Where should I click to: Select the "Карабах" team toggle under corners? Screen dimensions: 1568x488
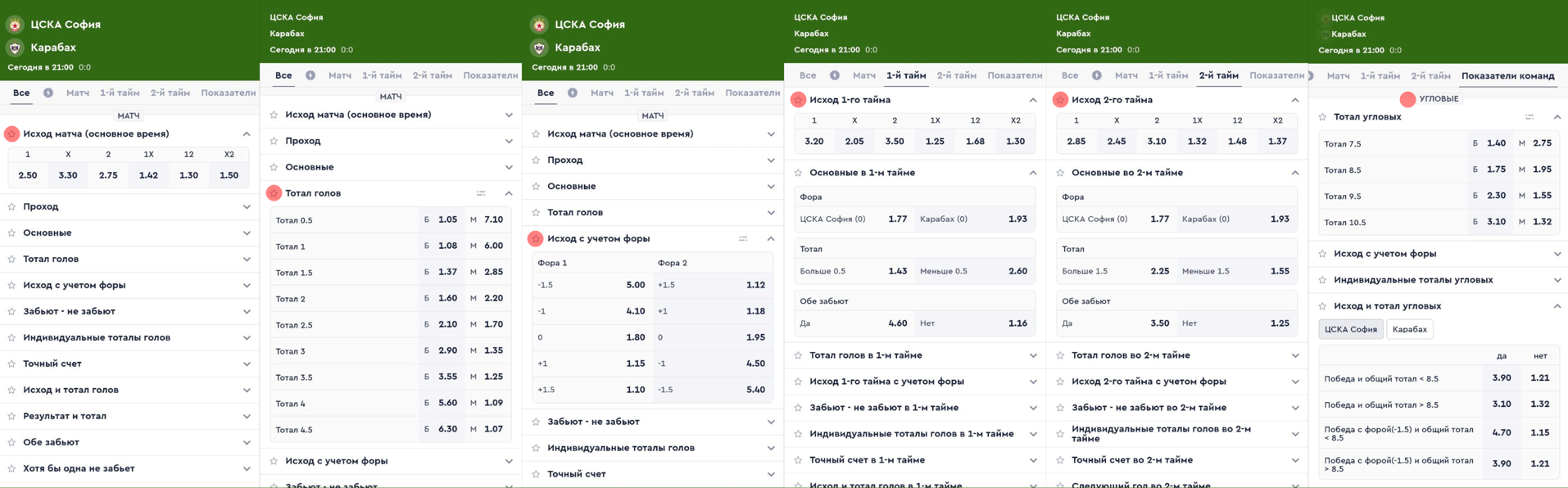(1410, 329)
